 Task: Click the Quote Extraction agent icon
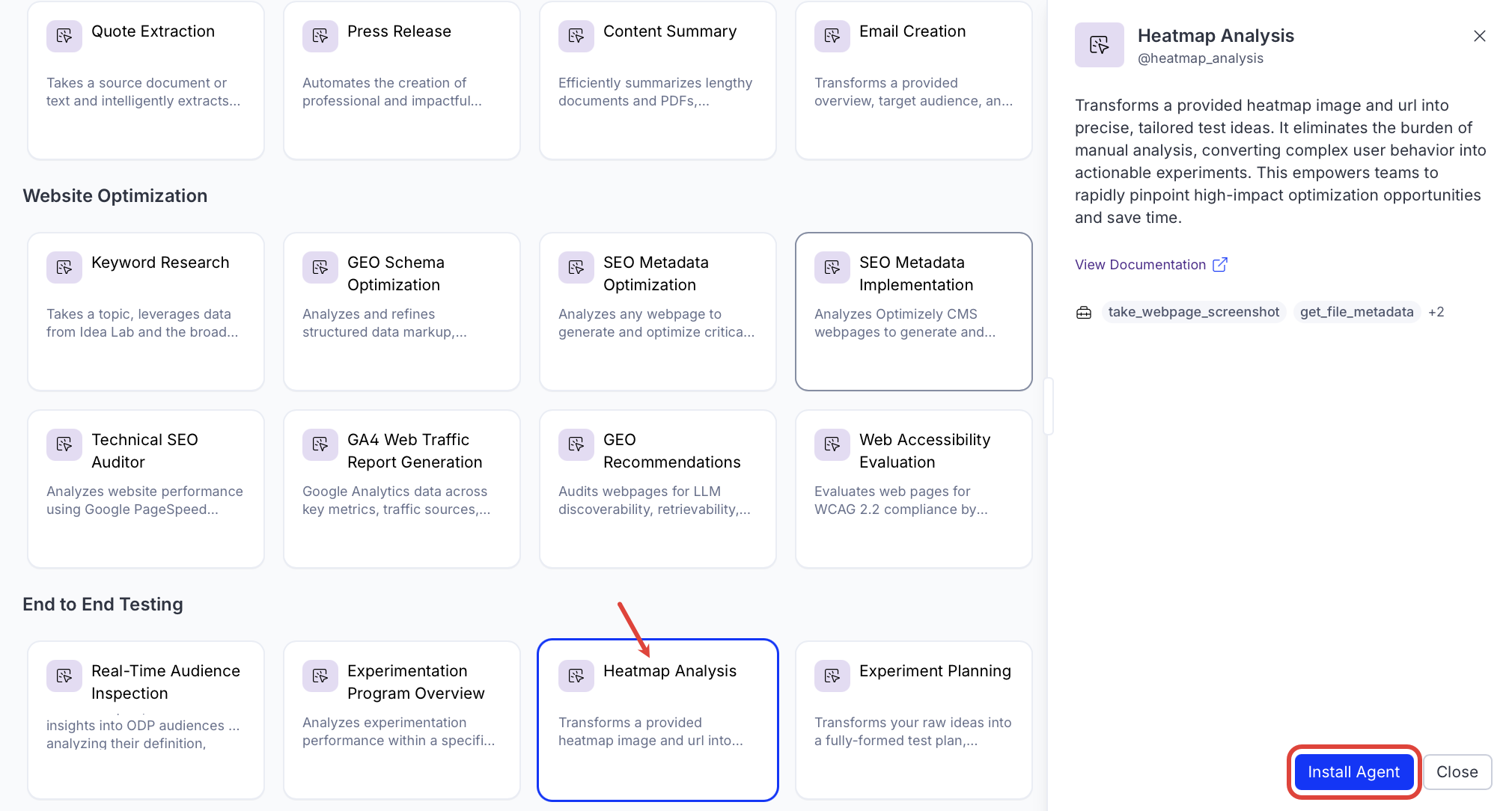click(64, 35)
